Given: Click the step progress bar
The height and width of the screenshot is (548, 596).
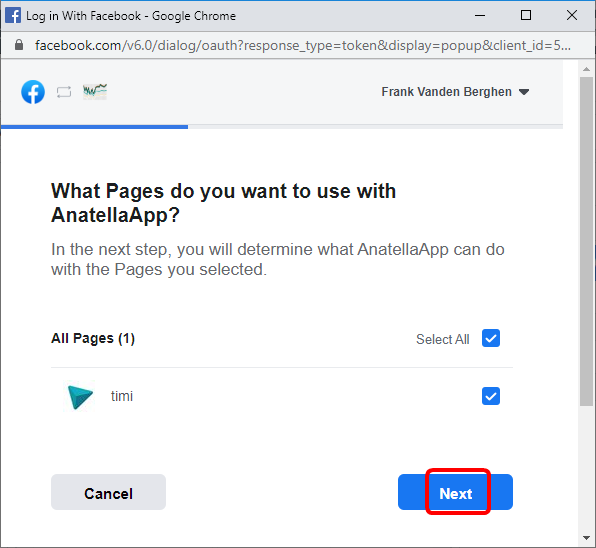Looking at the screenshot, I should 282,127.
